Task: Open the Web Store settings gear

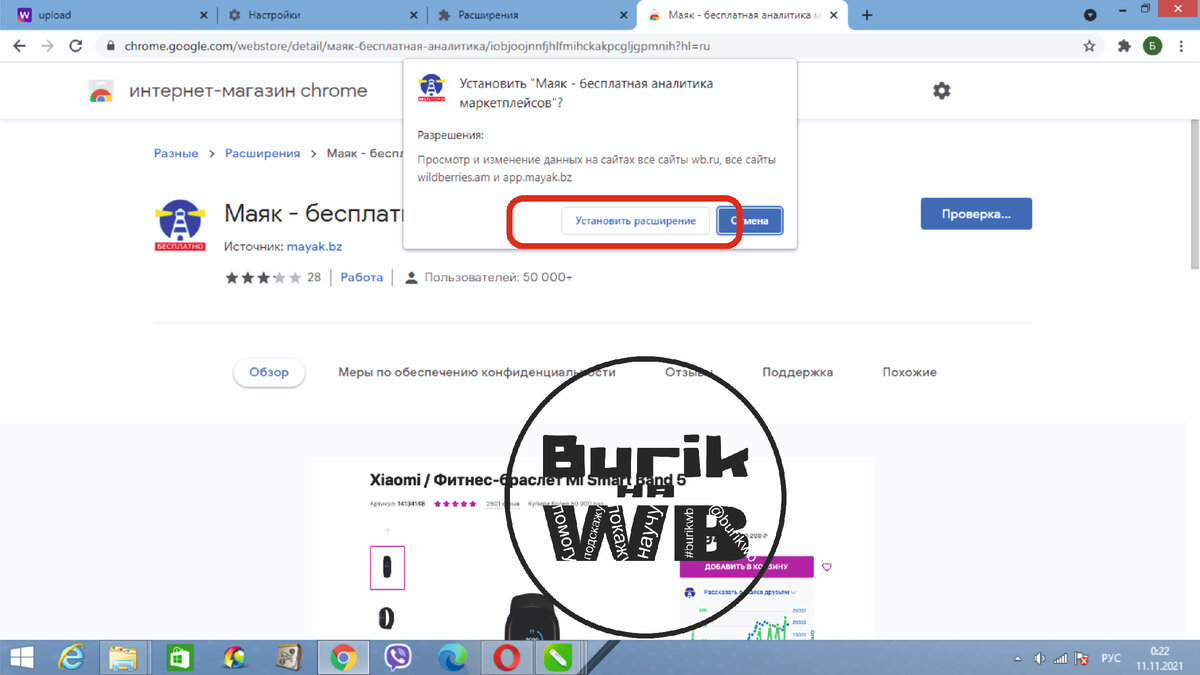Action: coord(941,91)
